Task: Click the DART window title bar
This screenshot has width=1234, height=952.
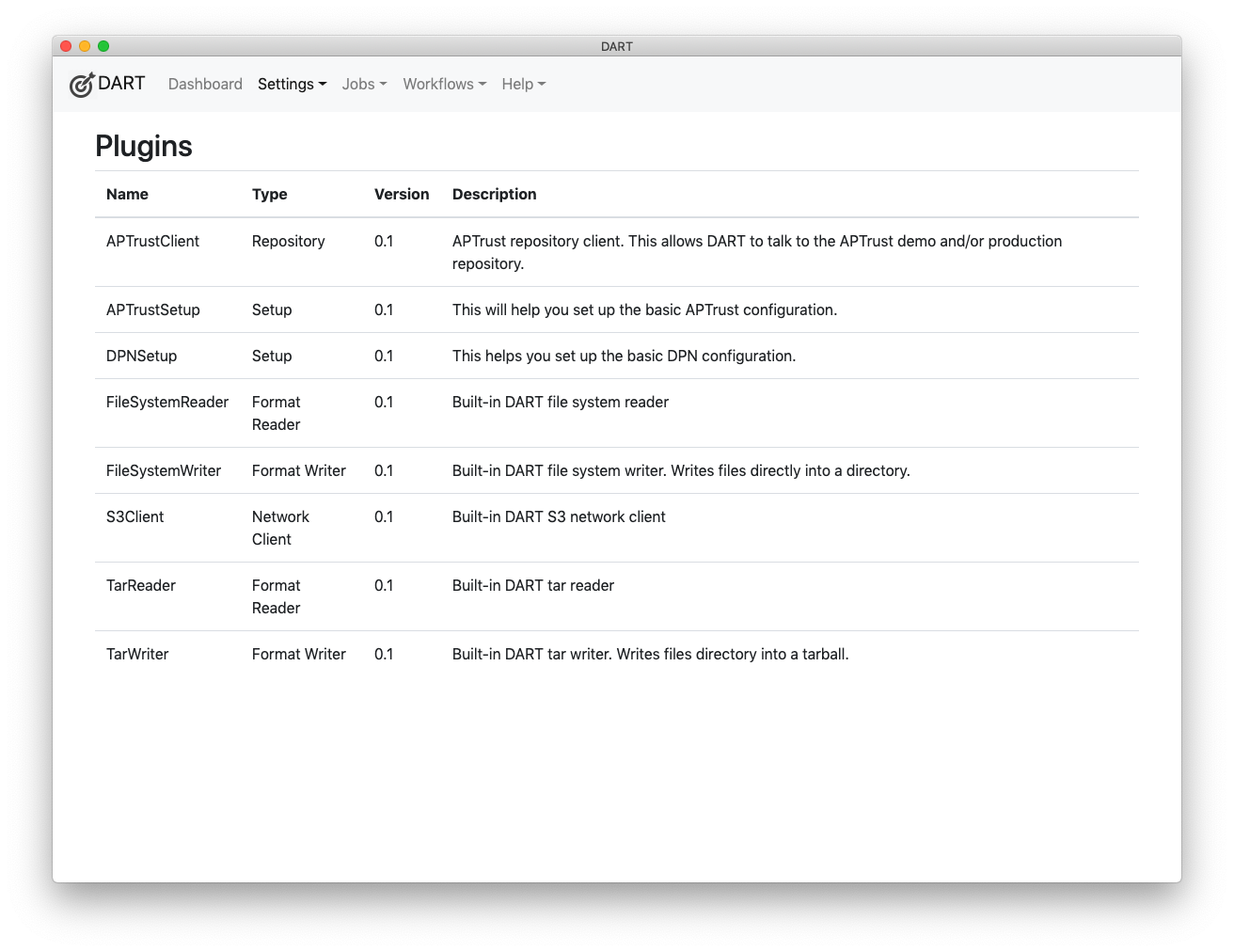Action: point(617,45)
